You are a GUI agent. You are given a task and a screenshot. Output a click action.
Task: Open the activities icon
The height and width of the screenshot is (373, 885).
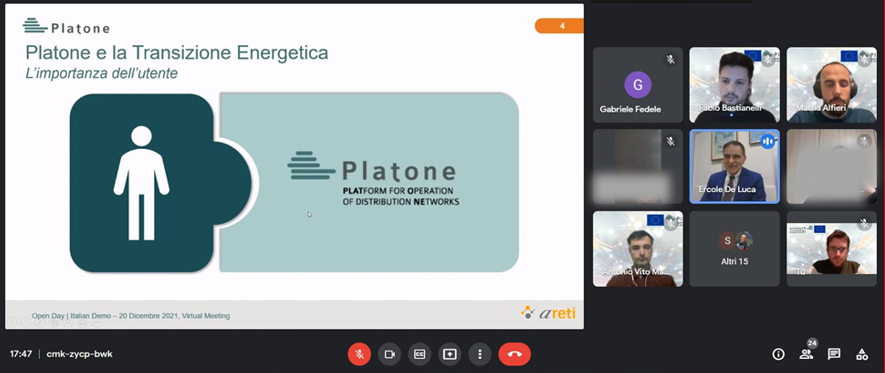pos(862,354)
